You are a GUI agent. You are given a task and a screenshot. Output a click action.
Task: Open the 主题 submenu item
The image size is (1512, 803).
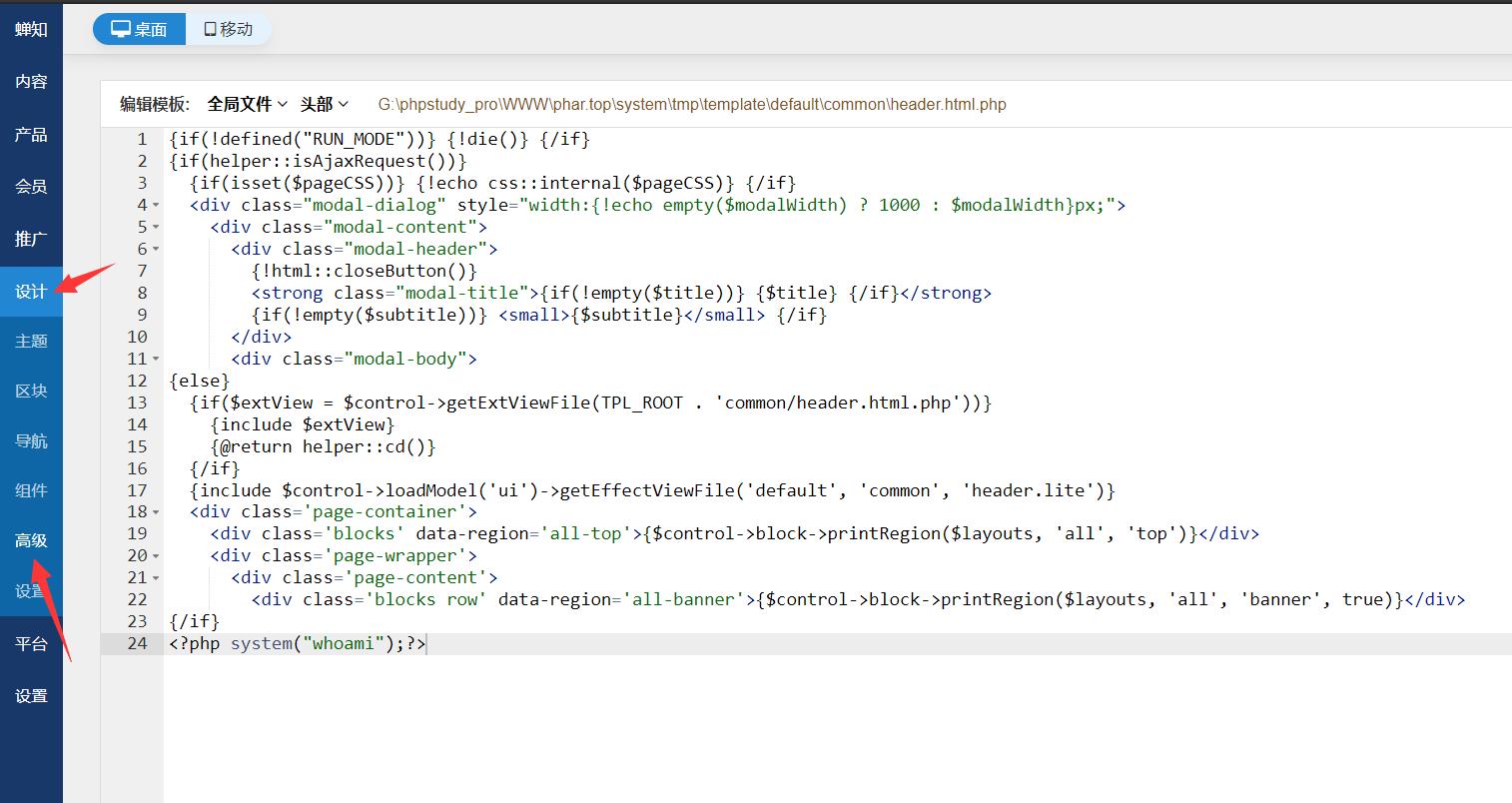(x=31, y=341)
